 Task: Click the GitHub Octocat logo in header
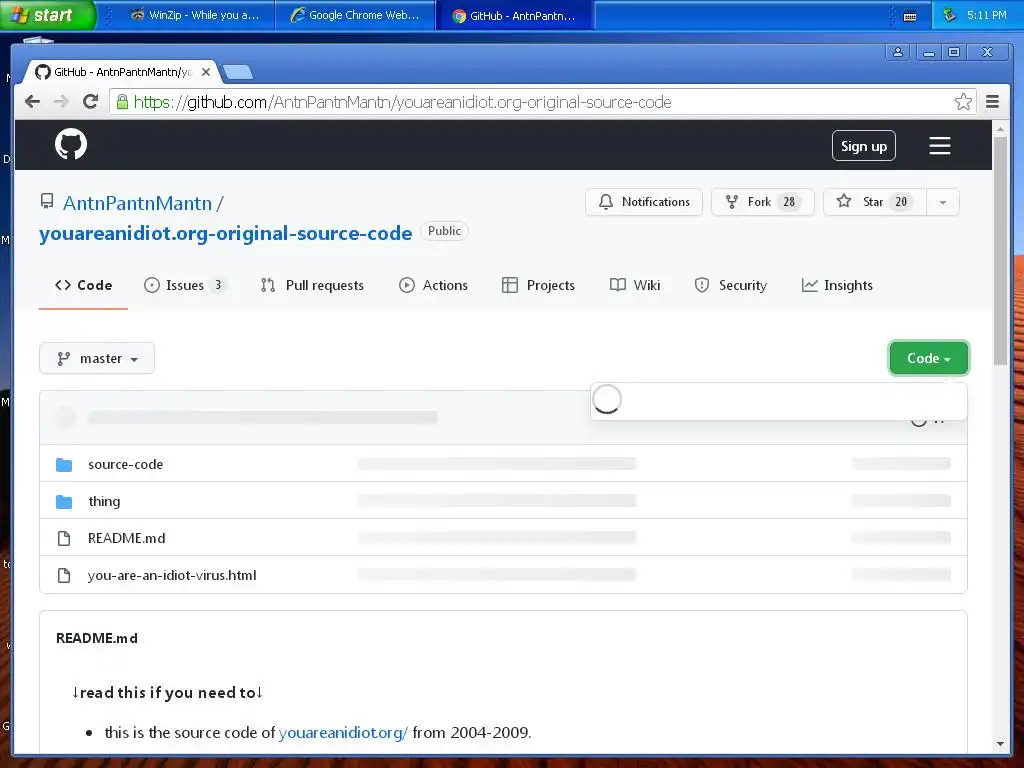click(x=71, y=144)
